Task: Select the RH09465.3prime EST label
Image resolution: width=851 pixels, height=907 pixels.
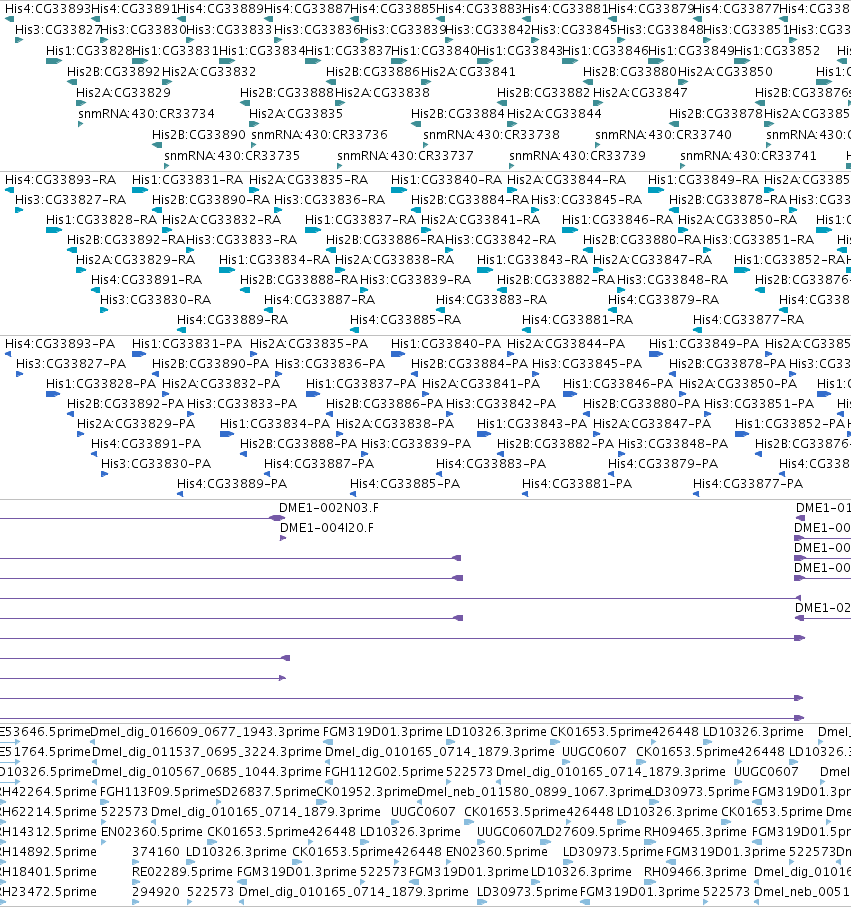Action: pos(695,832)
